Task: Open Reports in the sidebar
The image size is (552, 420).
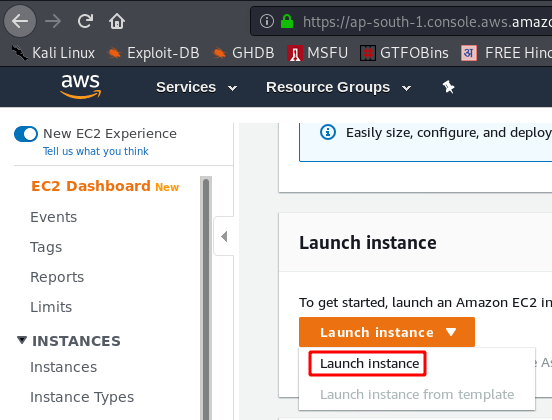Action: 57,277
